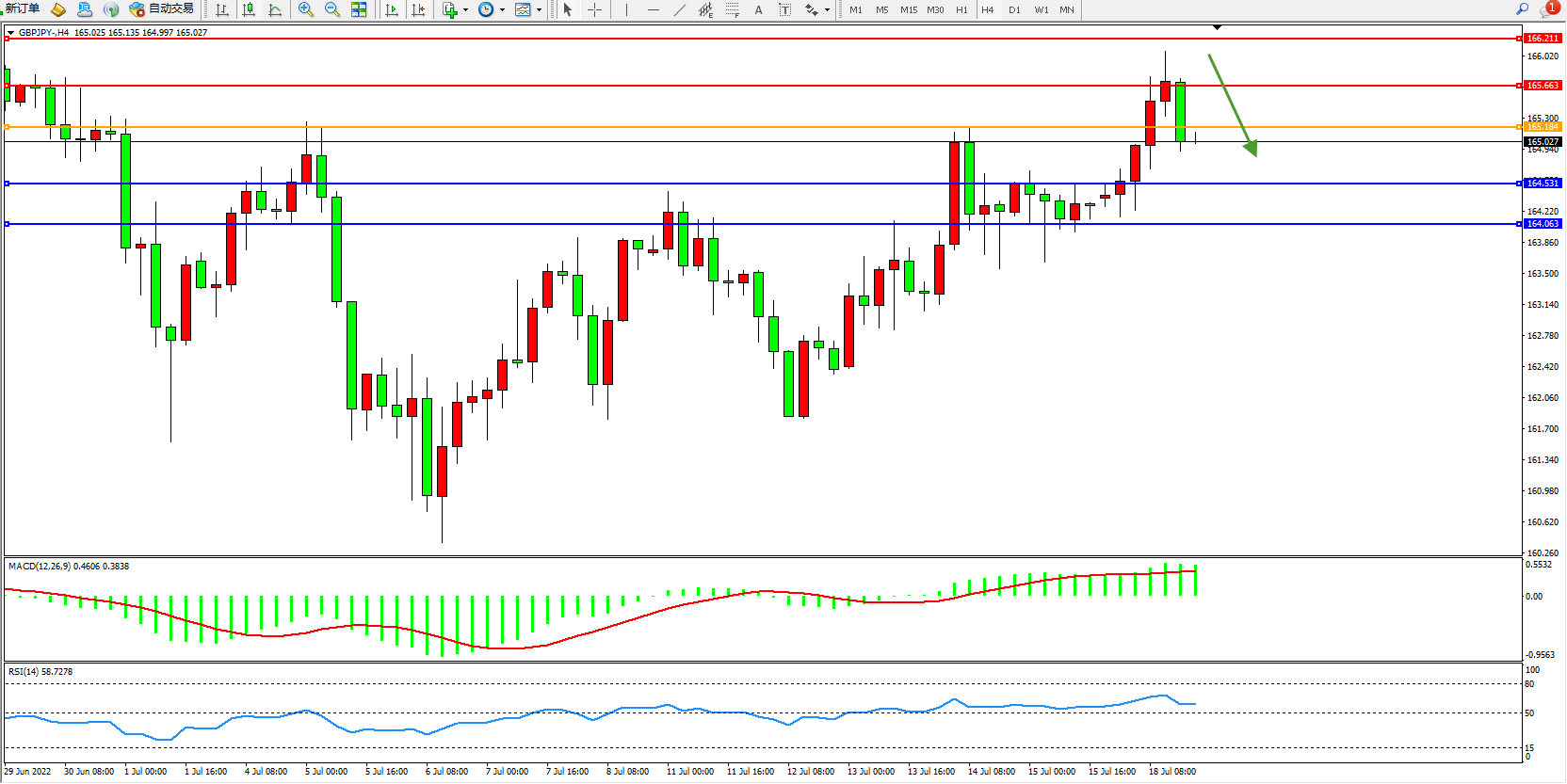
Task: Switch to the D1 timeframe
Action: (x=1014, y=9)
